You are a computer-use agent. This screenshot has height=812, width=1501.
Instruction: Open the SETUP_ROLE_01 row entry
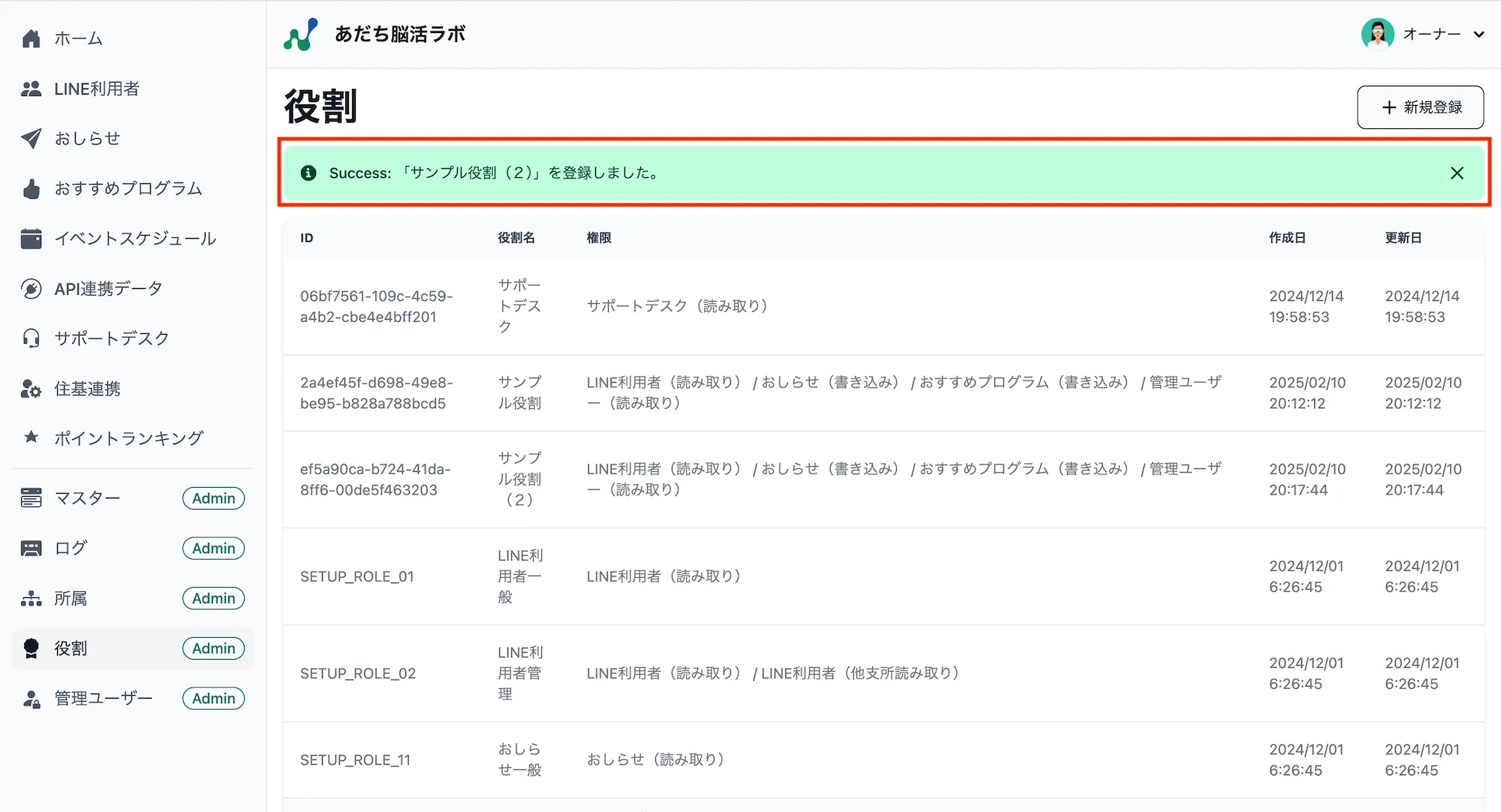(357, 576)
